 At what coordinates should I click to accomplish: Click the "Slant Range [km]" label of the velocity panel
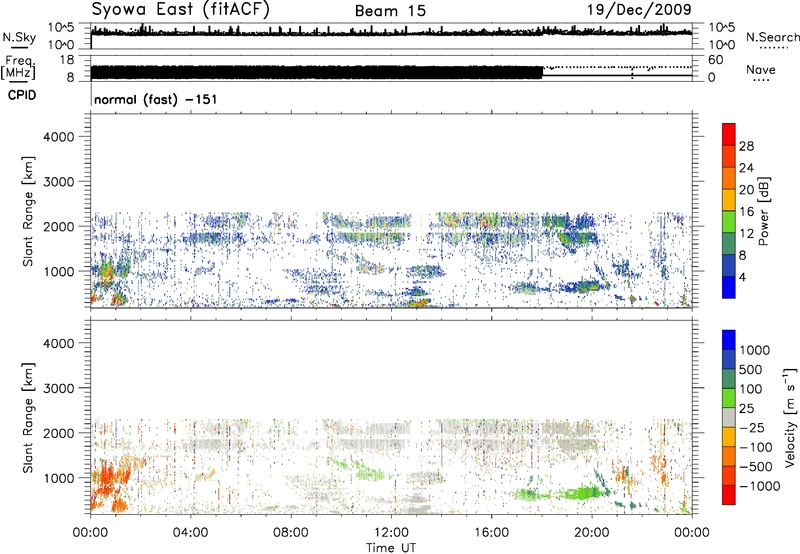(x=28, y=418)
